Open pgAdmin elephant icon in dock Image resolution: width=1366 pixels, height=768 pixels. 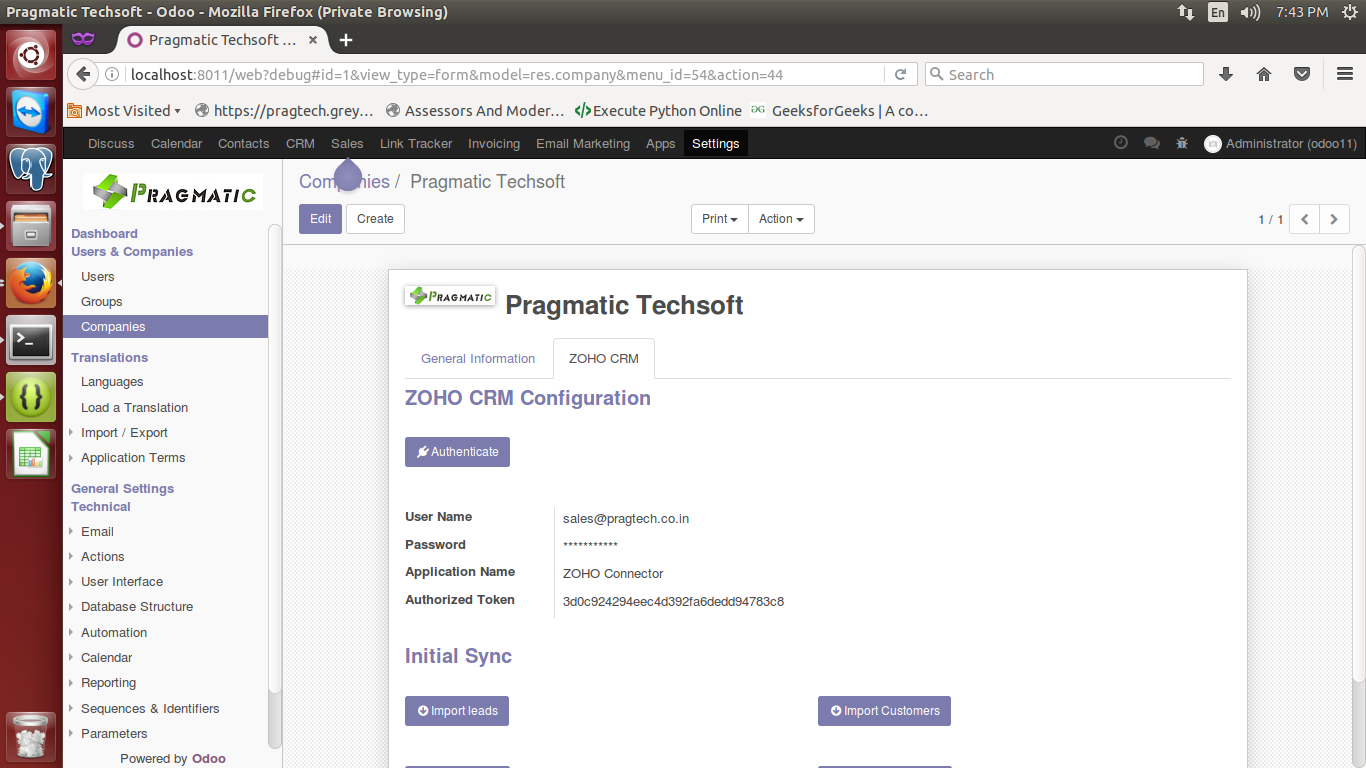pos(31,168)
